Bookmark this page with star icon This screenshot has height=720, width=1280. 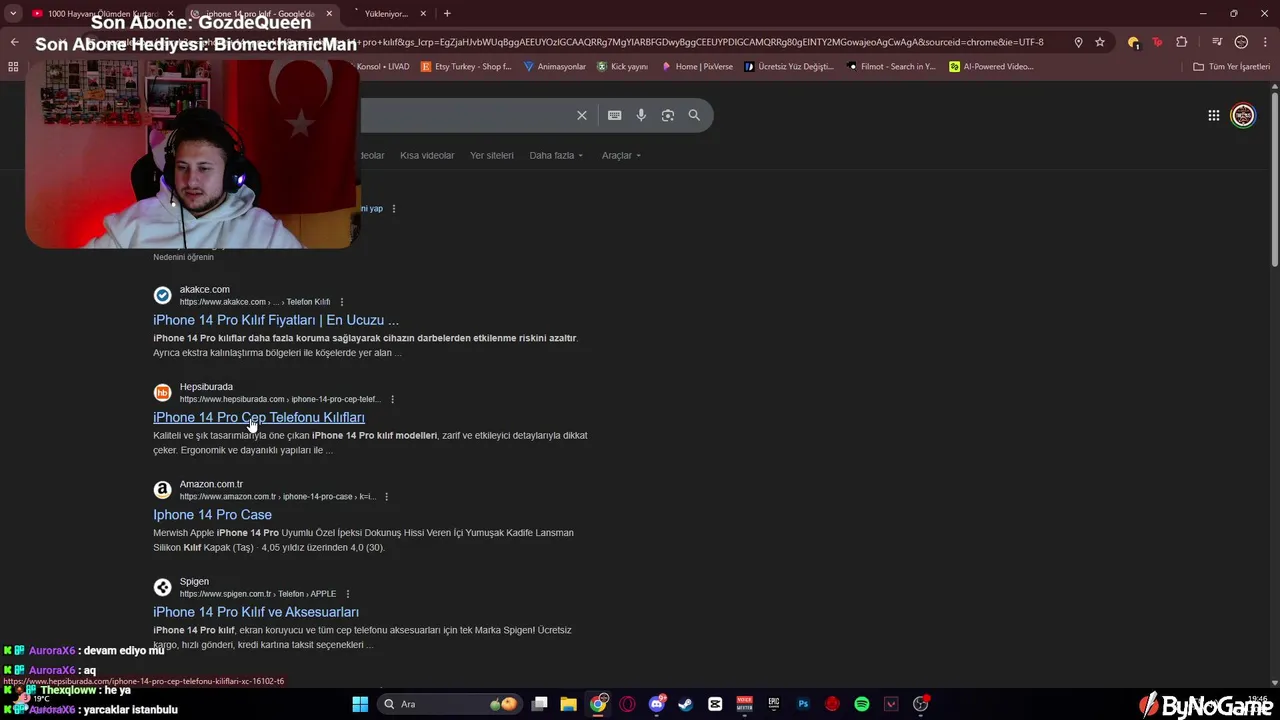click(1100, 42)
